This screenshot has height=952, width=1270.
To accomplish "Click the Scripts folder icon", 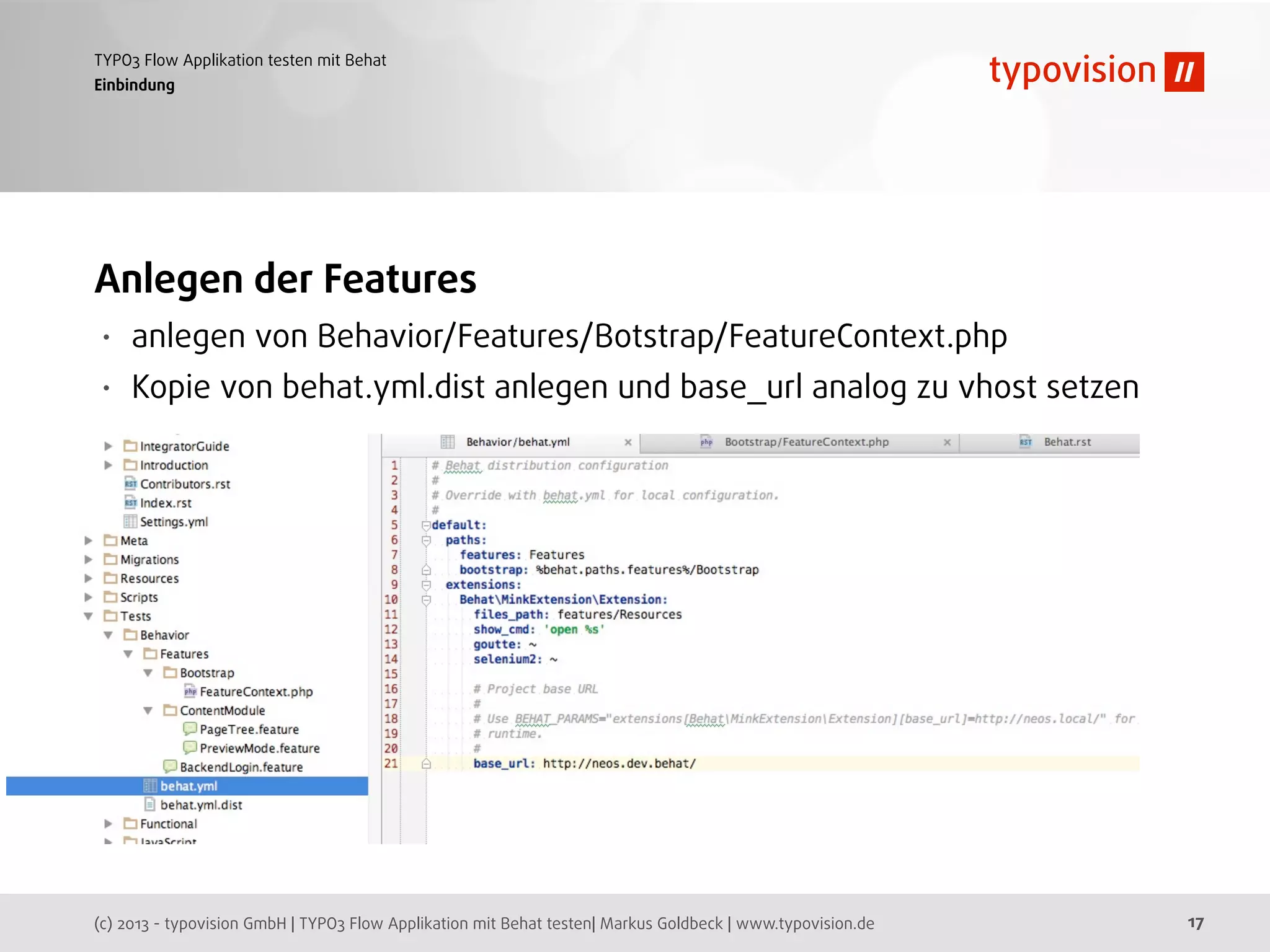I will tap(110, 597).
